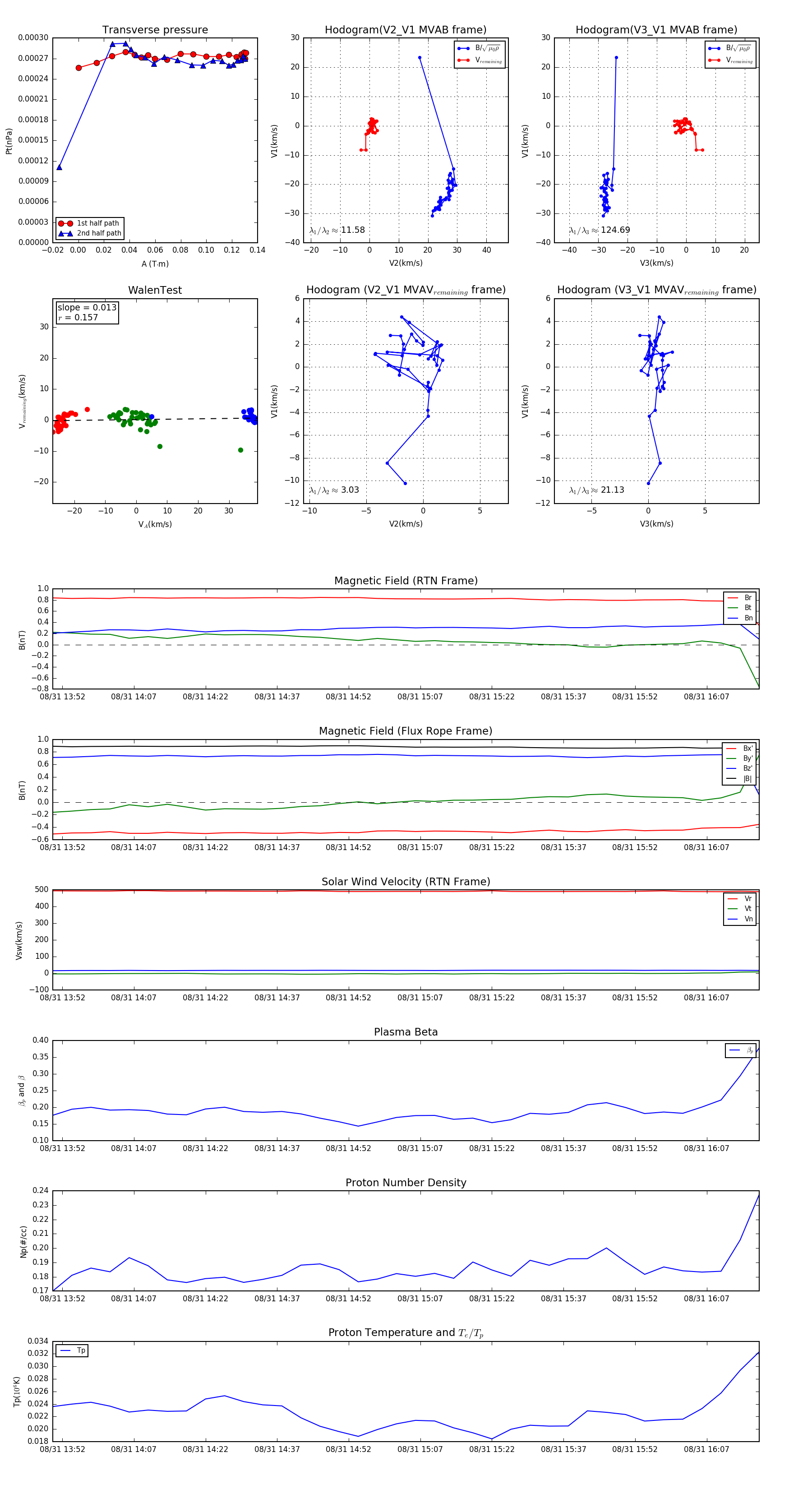The height and width of the screenshot is (1489, 812).
Task: Click the 'B(nT)' axis label of RTN field panel
Action: click(x=22, y=640)
